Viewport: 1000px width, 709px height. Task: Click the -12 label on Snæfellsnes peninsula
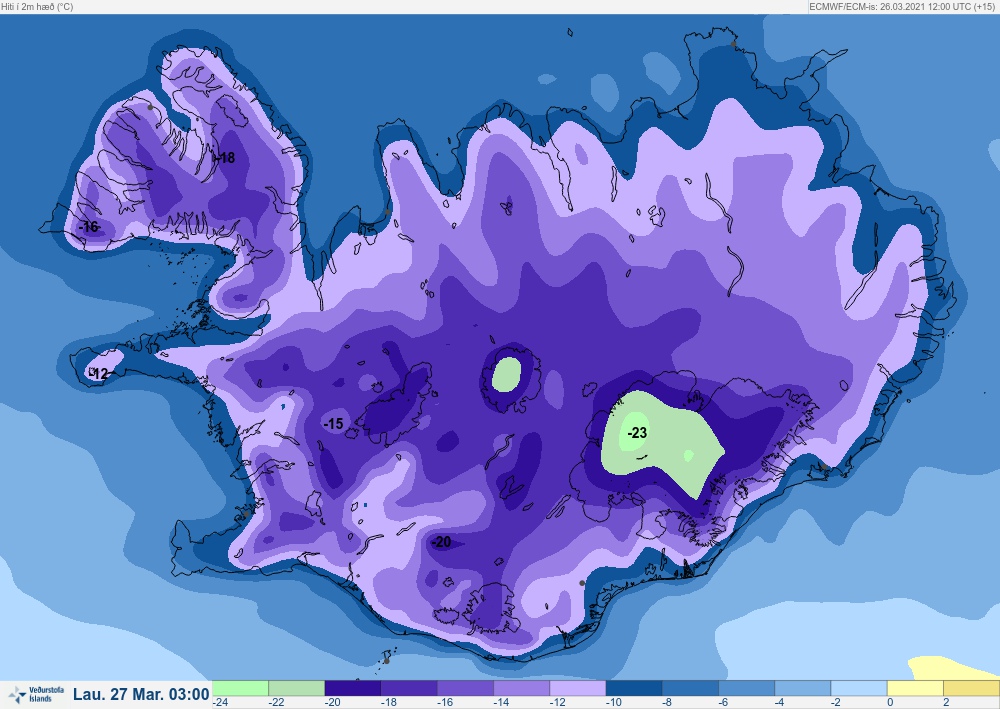click(99, 374)
